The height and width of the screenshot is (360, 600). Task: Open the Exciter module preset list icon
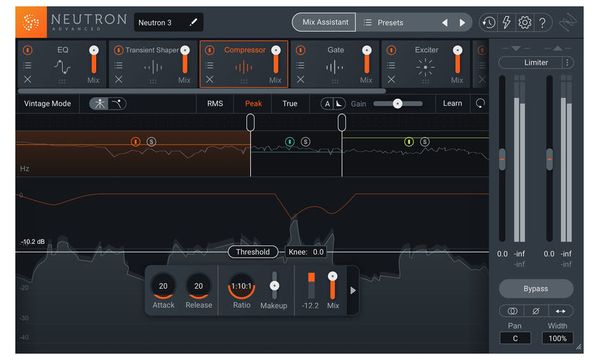(x=391, y=65)
